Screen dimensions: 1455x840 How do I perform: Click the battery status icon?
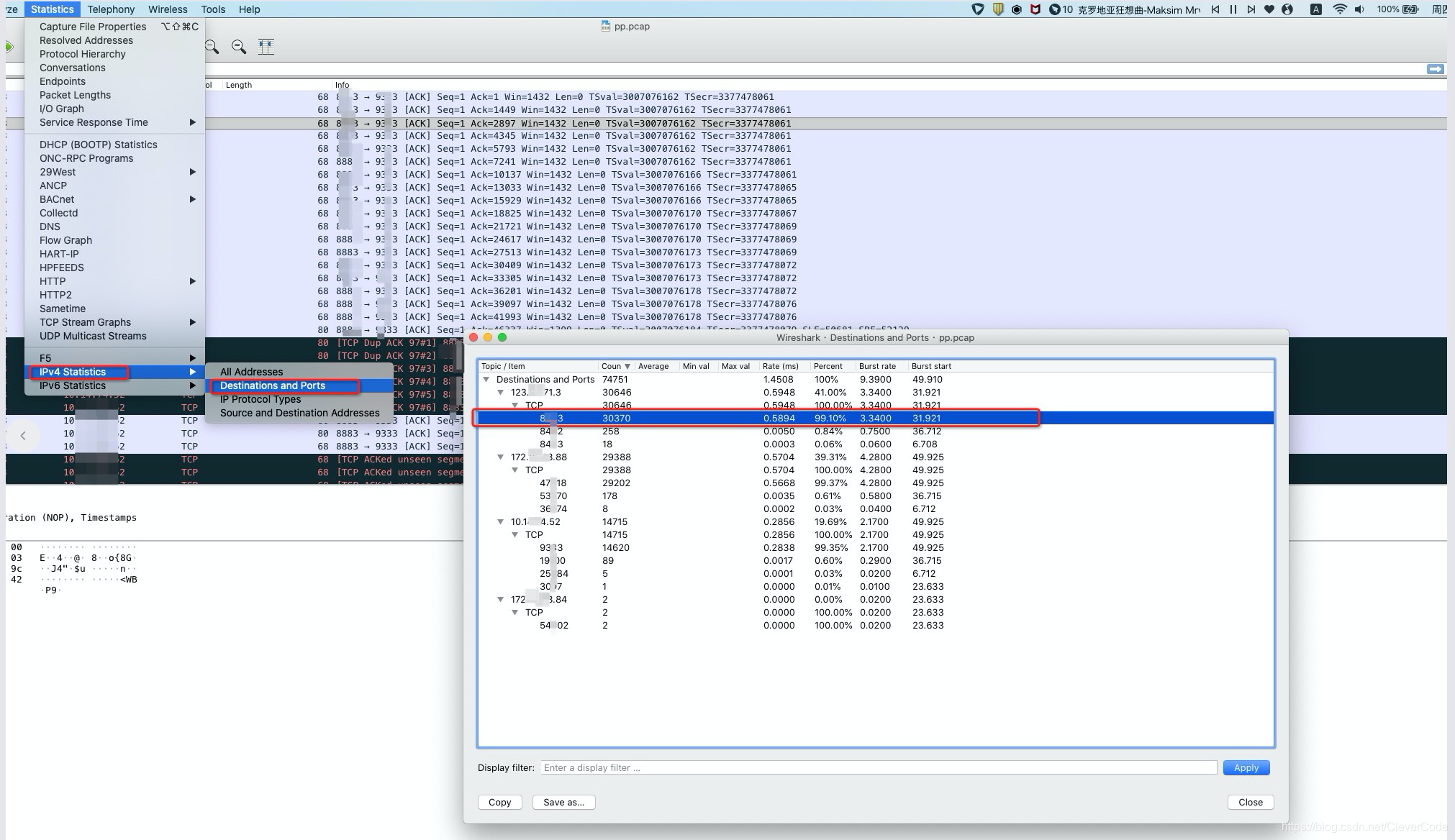[x=1411, y=9]
